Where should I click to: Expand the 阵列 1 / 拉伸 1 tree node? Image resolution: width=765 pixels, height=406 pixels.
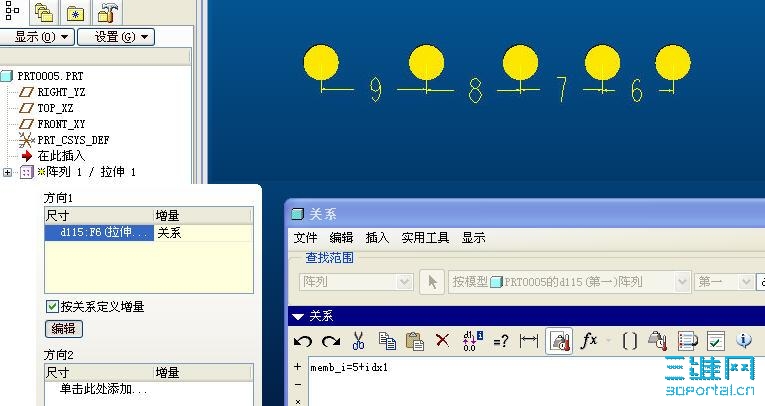(x=7, y=172)
